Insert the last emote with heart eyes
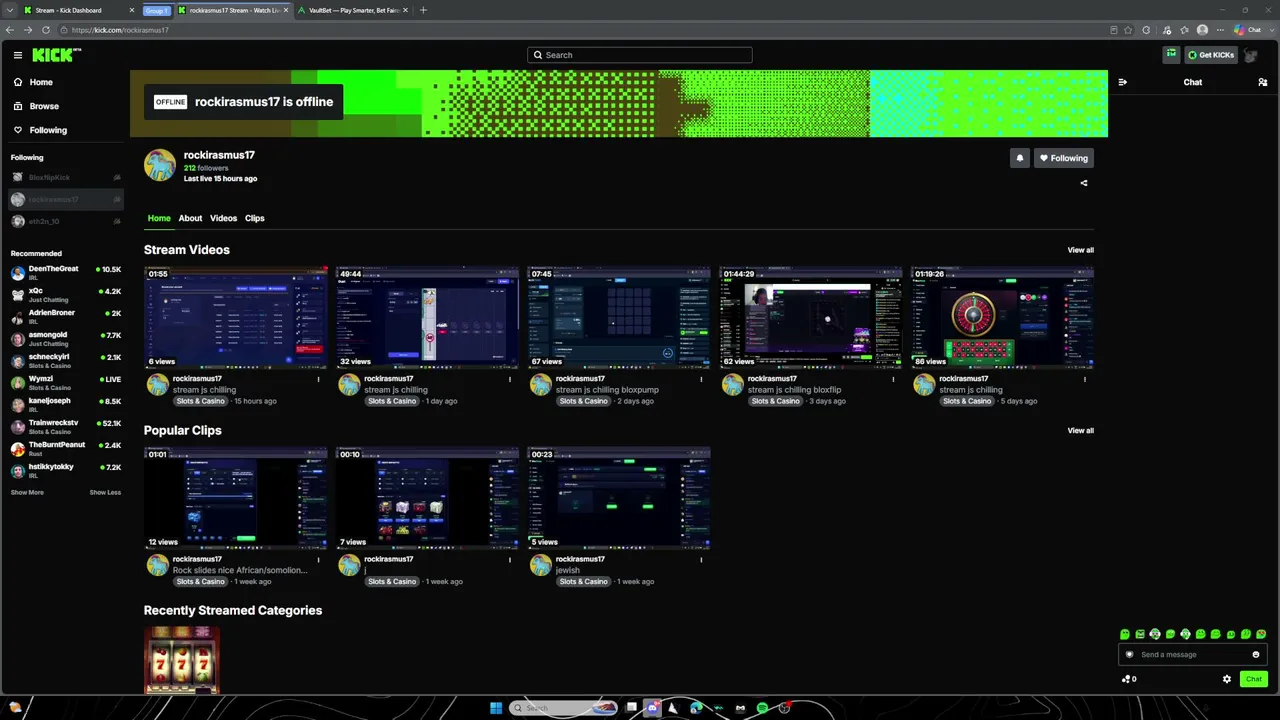 point(1261,634)
